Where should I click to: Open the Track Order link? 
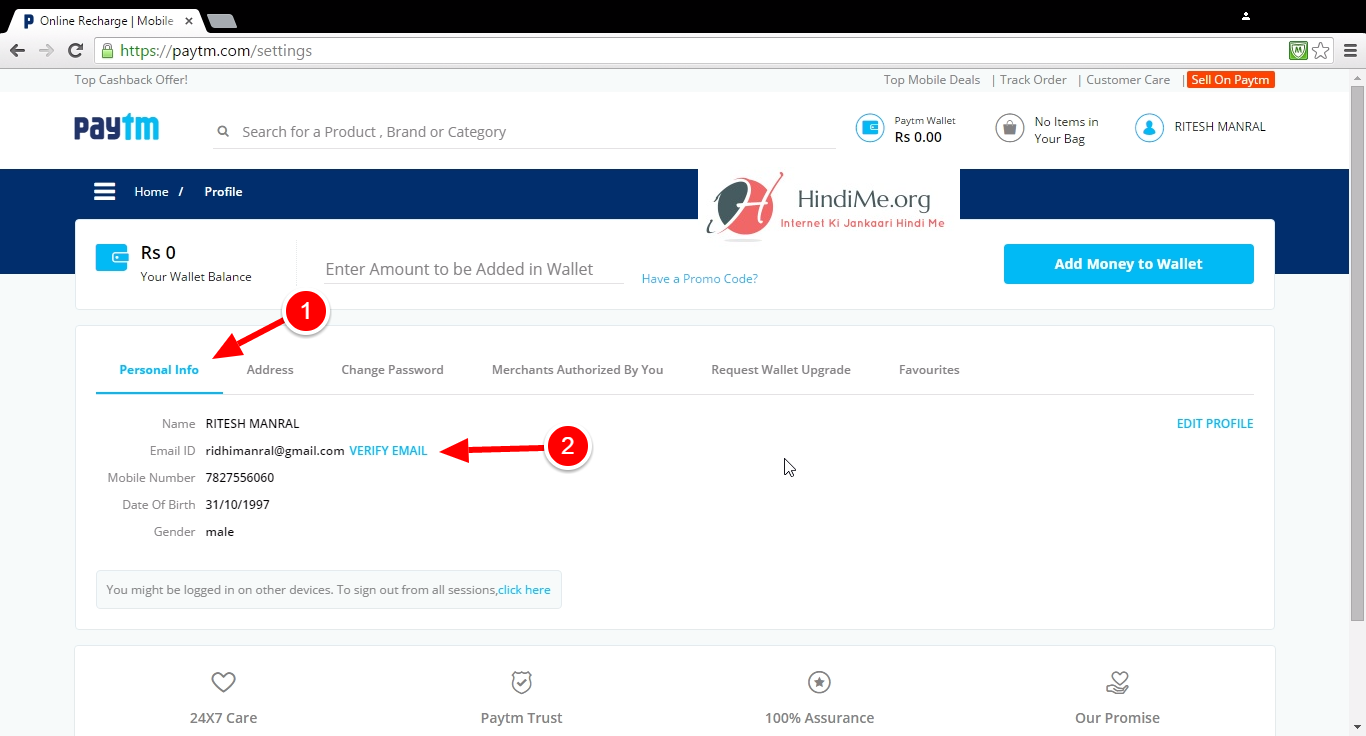(x=1033, y=80)
